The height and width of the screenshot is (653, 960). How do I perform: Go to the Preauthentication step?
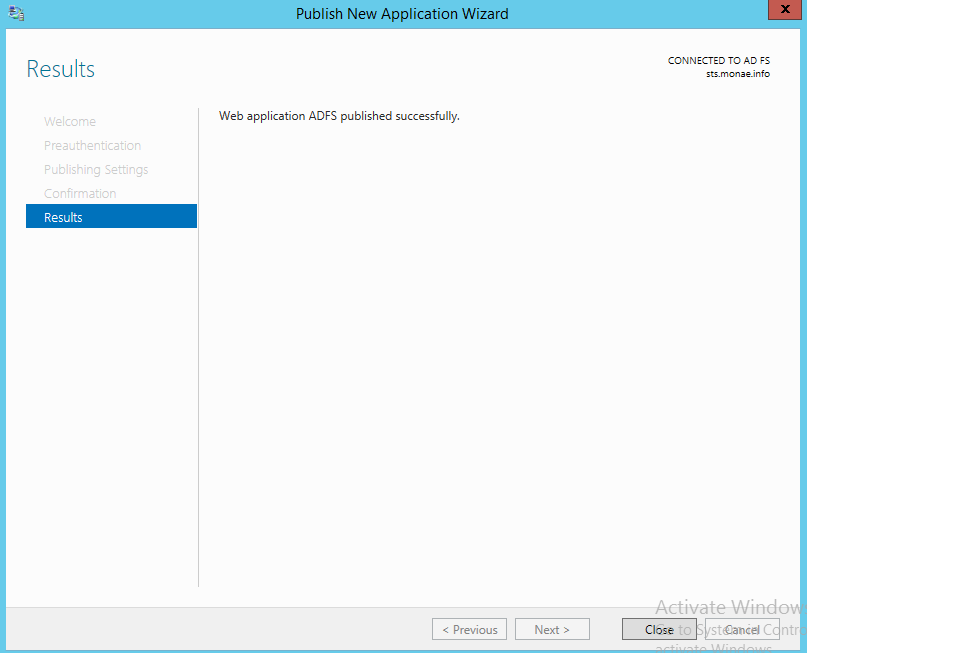pyautogui.click(x=92, y=146)
